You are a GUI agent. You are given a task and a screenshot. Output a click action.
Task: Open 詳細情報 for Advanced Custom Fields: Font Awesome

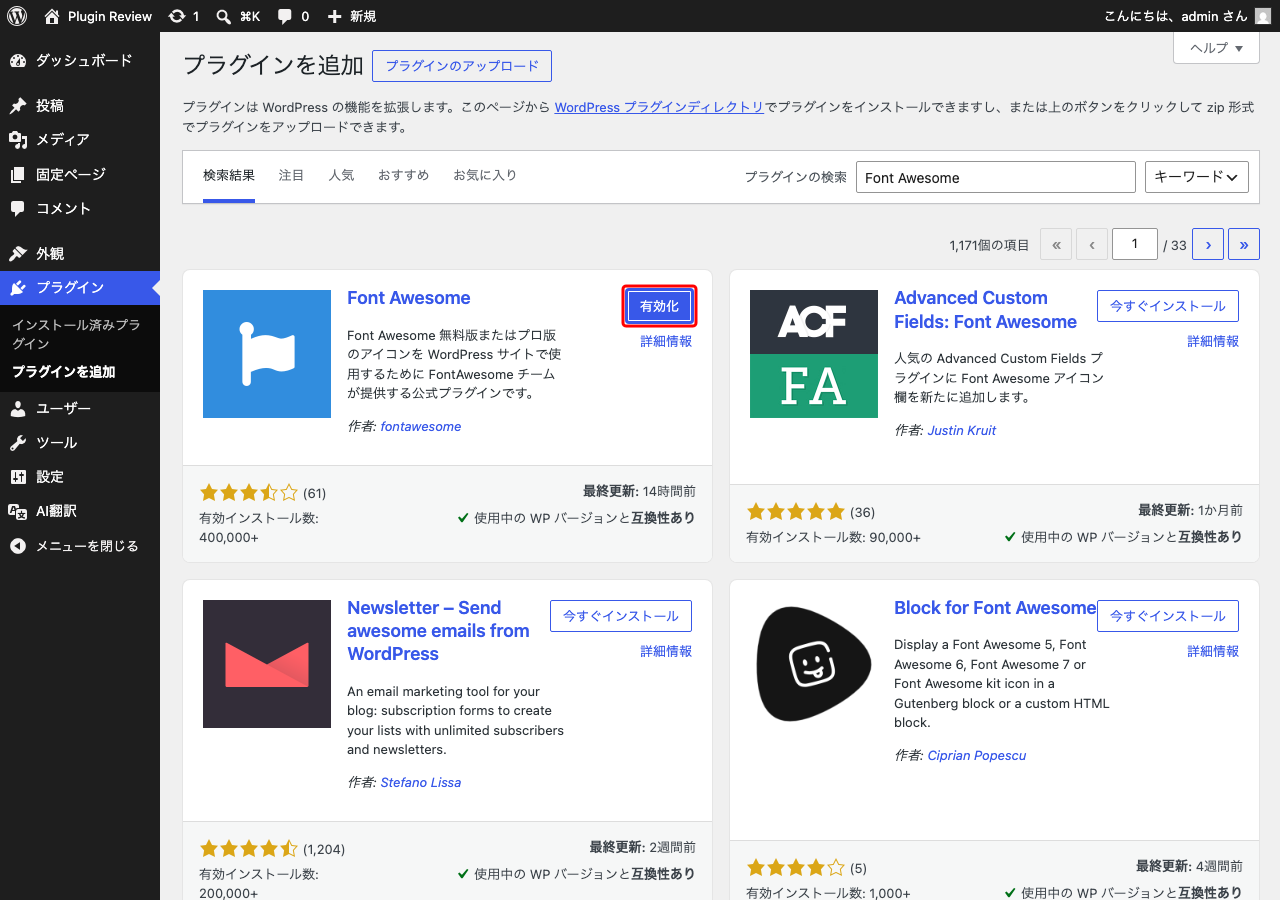coord(1213,341)
